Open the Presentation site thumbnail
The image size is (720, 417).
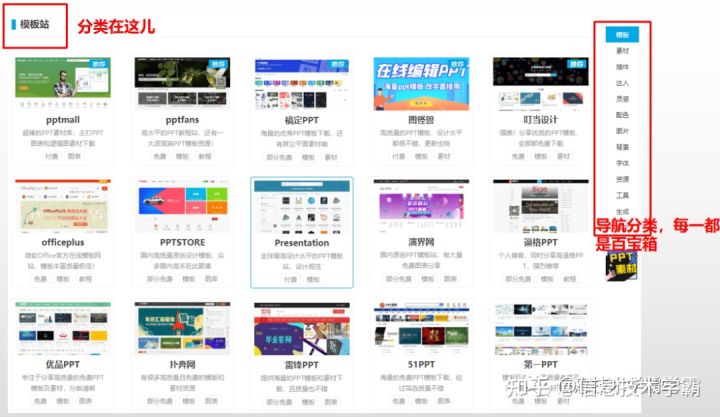click(x=302, y=206)
